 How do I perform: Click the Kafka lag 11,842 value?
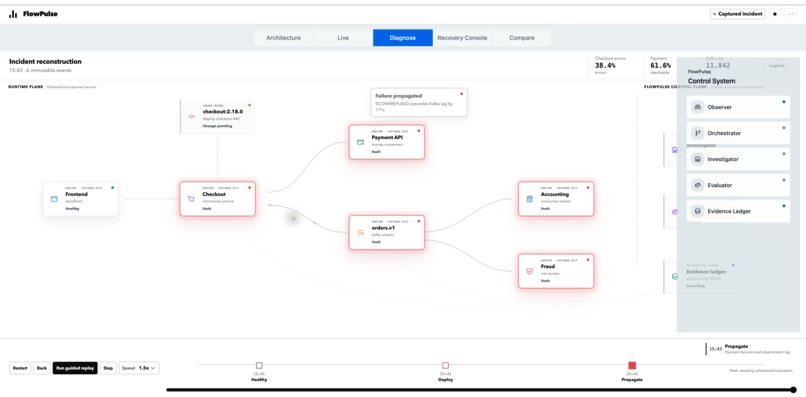pyautogui.click(x=718, y=66)
